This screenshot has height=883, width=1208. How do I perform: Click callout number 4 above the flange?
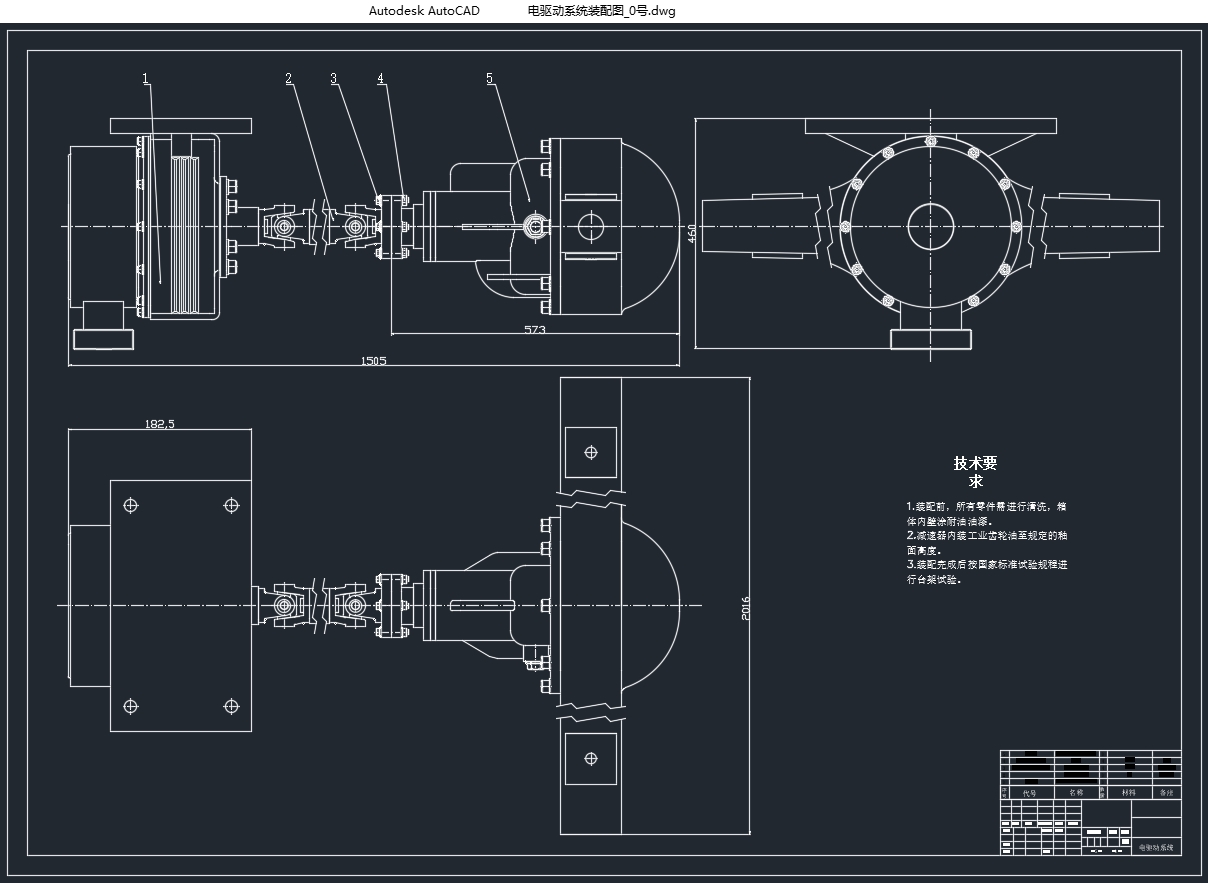381,79
